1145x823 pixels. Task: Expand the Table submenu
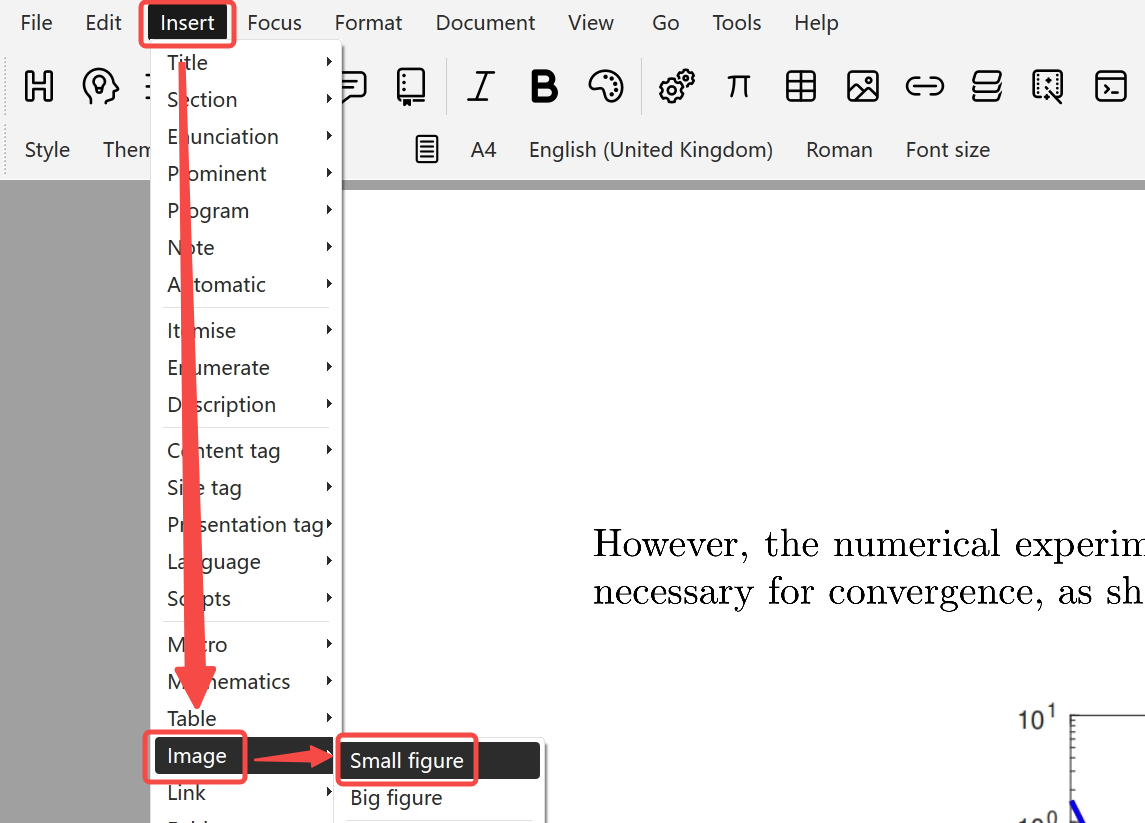coord(247,719)
